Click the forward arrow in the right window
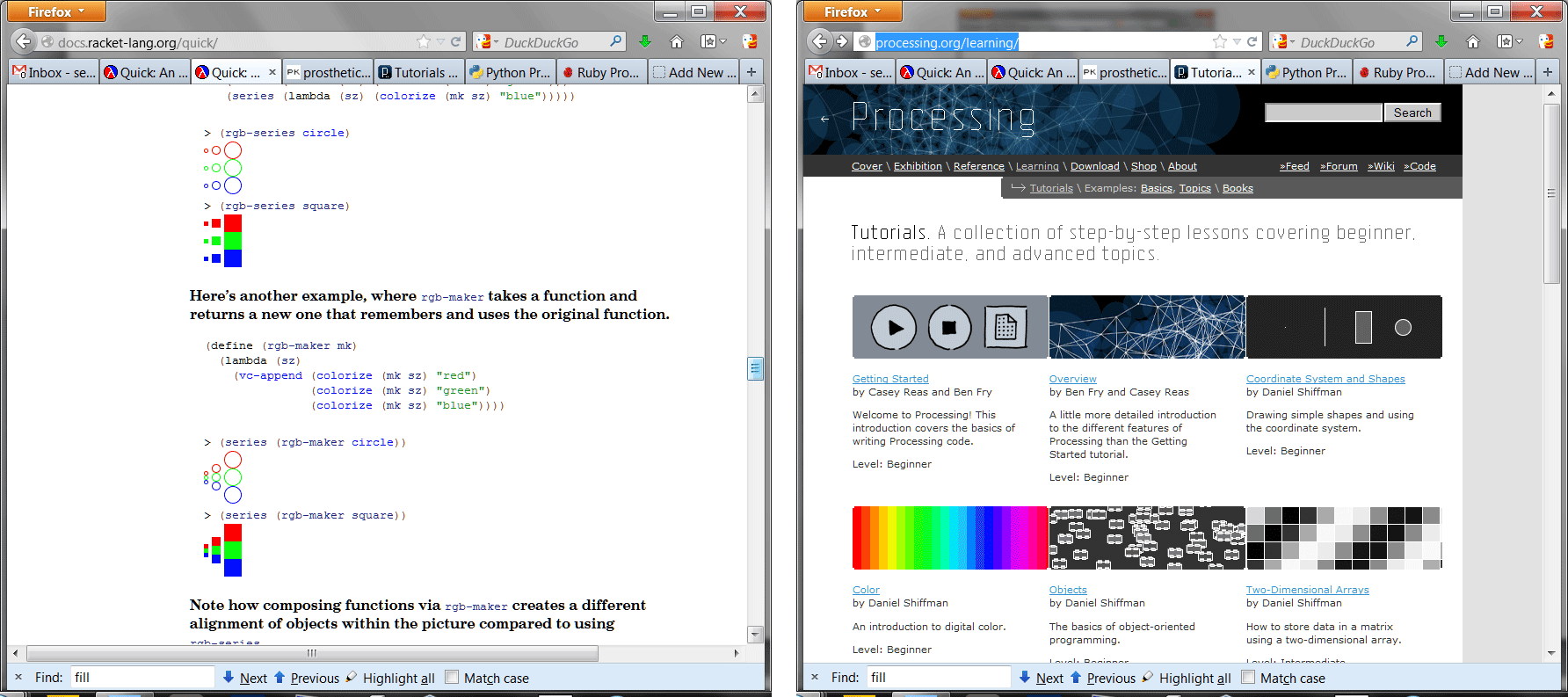The width and height of the screenshot is (1568, 697). (841, 41)
